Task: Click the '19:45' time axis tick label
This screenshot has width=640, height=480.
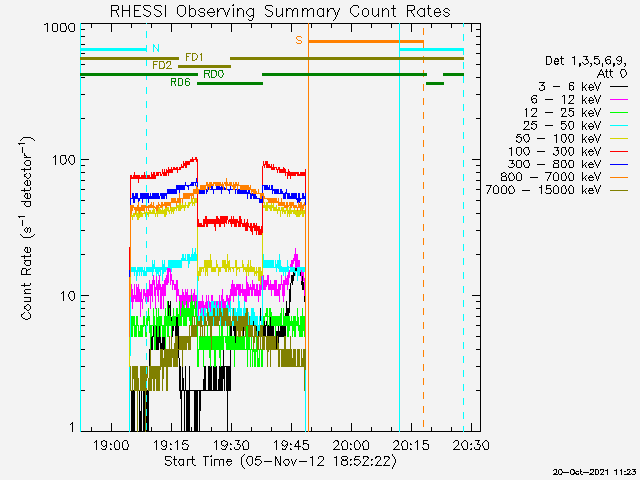Action: pos(291,445)
